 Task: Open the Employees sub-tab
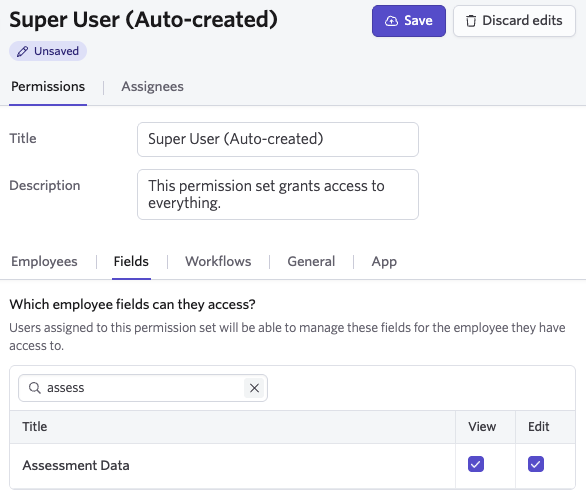[x=44, y=262]
